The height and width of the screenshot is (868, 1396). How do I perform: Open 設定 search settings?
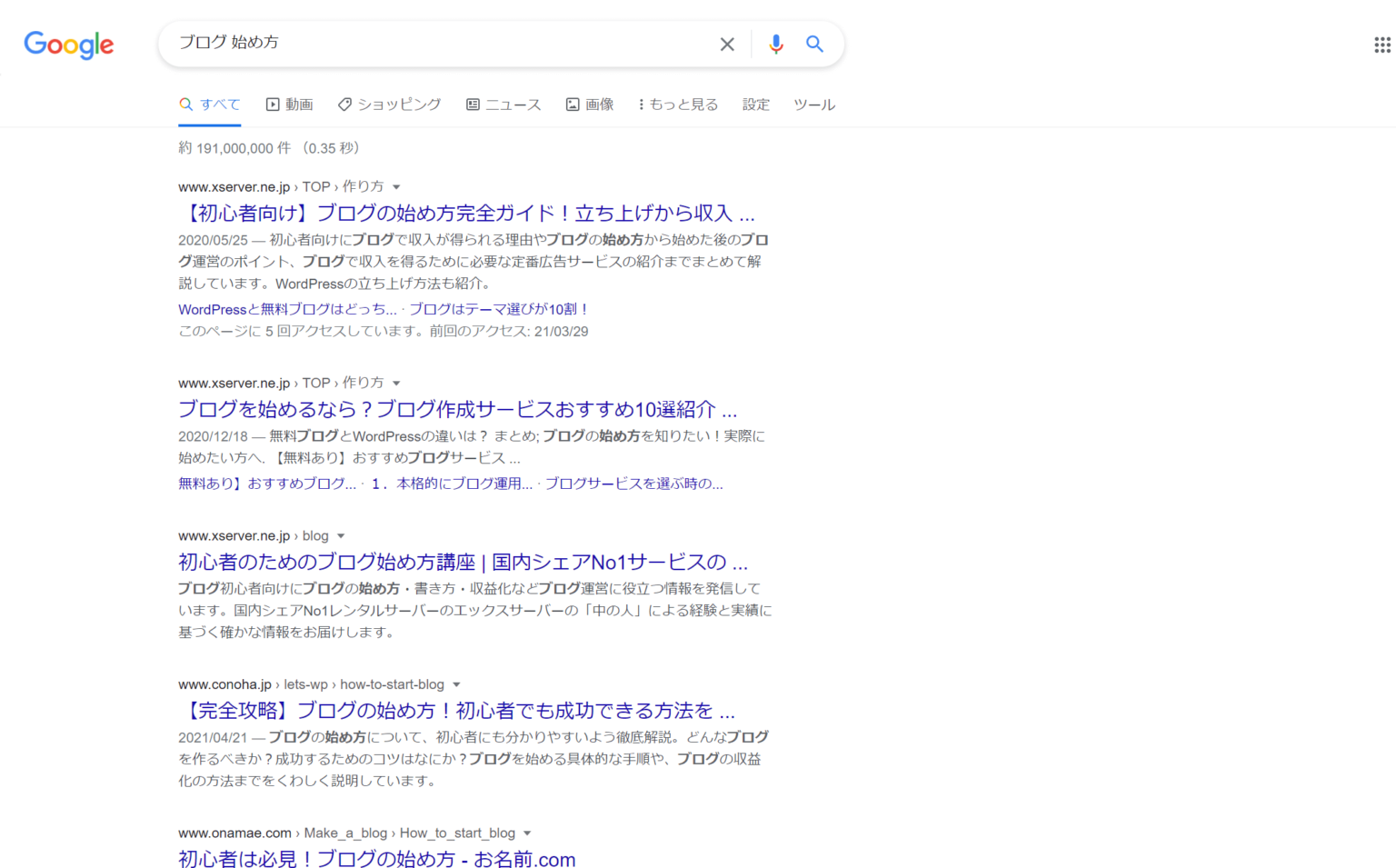coord(756,105)
